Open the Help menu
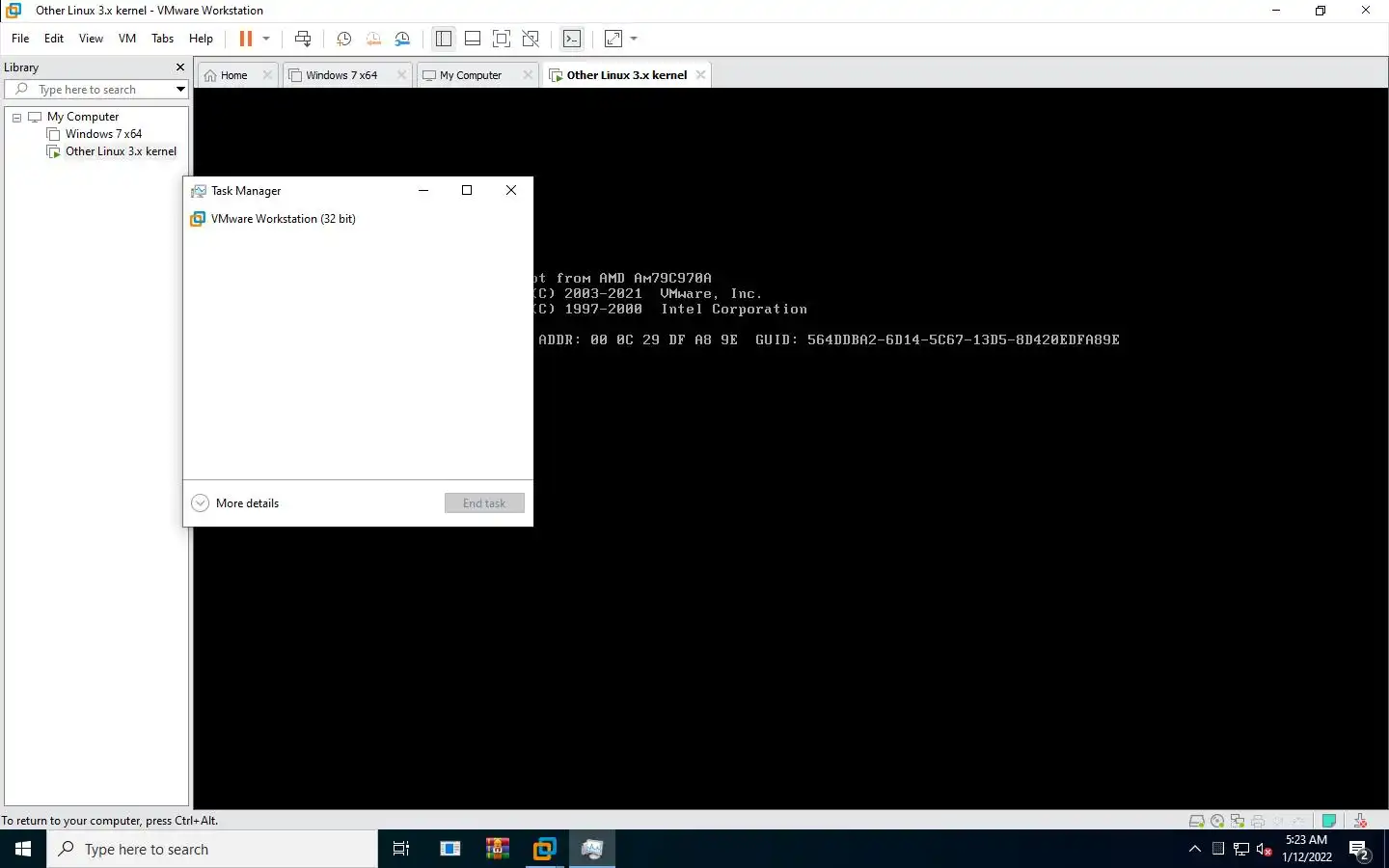1389x868 pixels. 201,39
